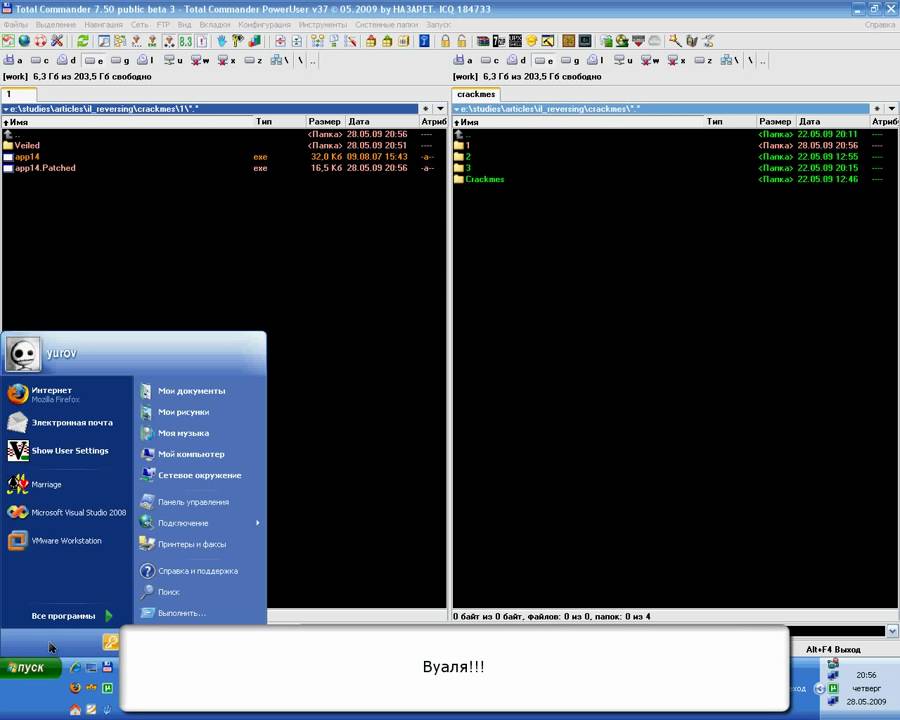The height and width of the screenshot is (720, 900).
Task: Click the red lifebuoy toolbar icon
Action: click(40, 41)
